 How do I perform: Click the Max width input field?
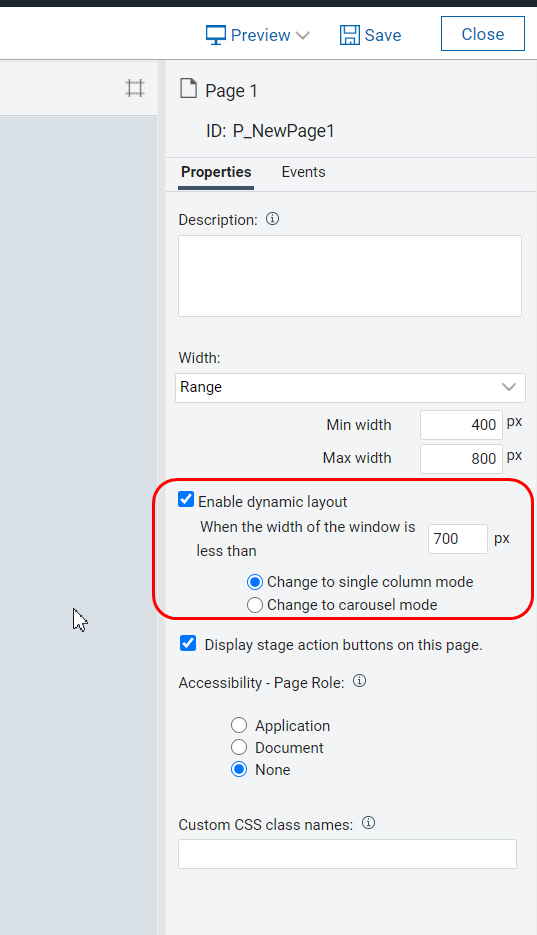[461, 459]
